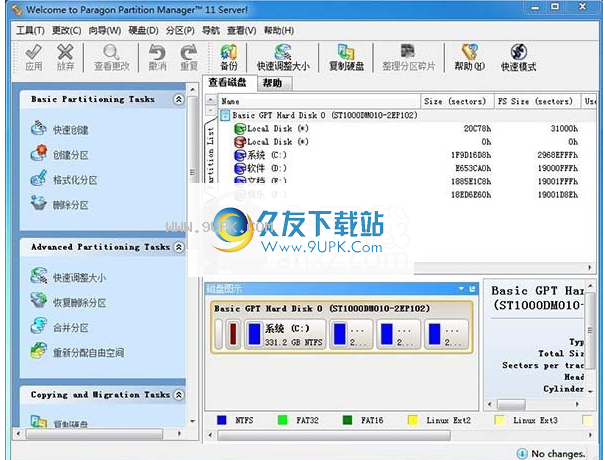The image size is (603, 460).
Task: Open the 工具(T) menu
Action: [30, 30]
